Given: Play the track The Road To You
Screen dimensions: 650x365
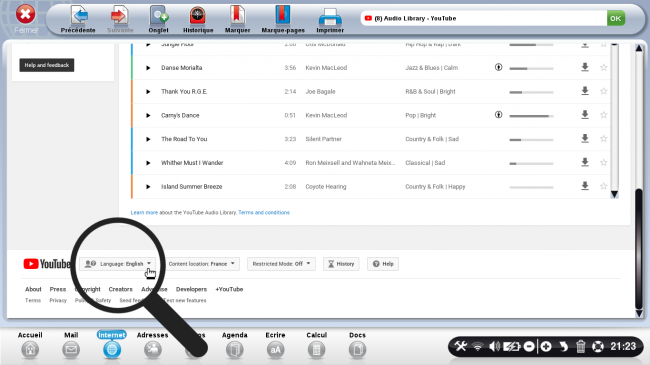Looking at the screenshot, I should point(148,139).
